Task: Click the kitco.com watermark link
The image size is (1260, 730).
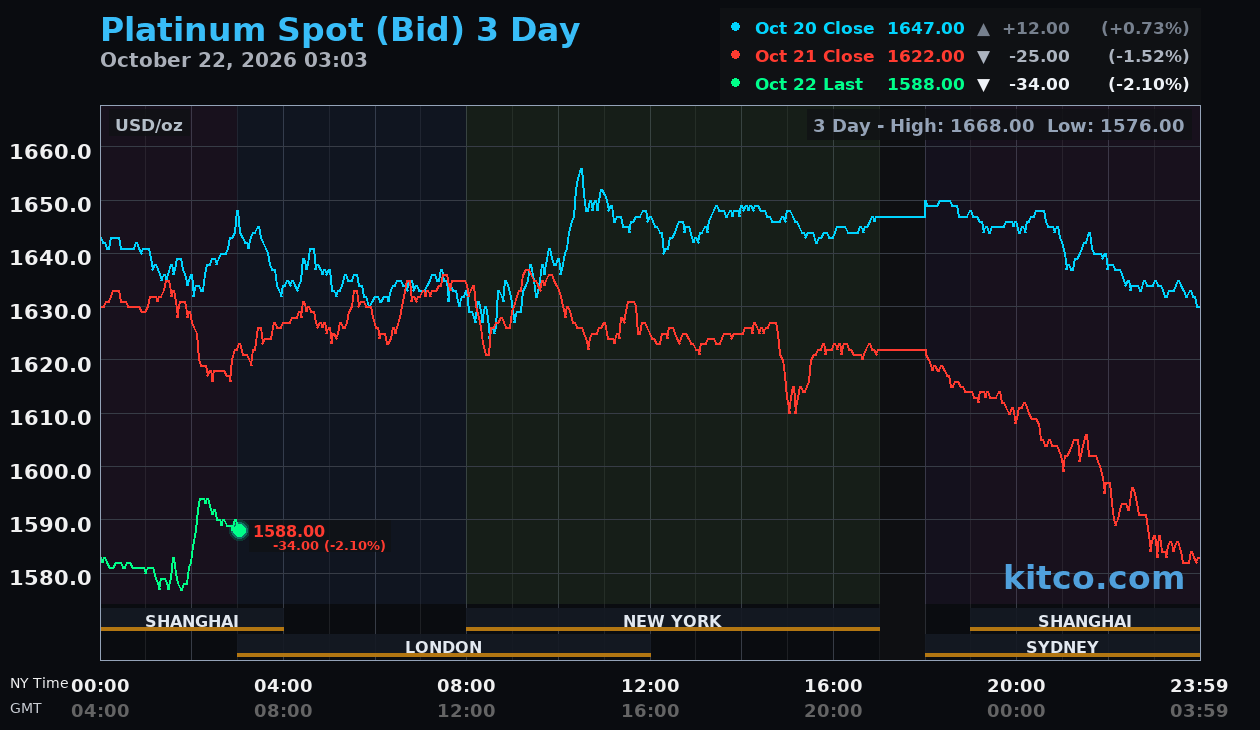Action: tap(1094, 578)
